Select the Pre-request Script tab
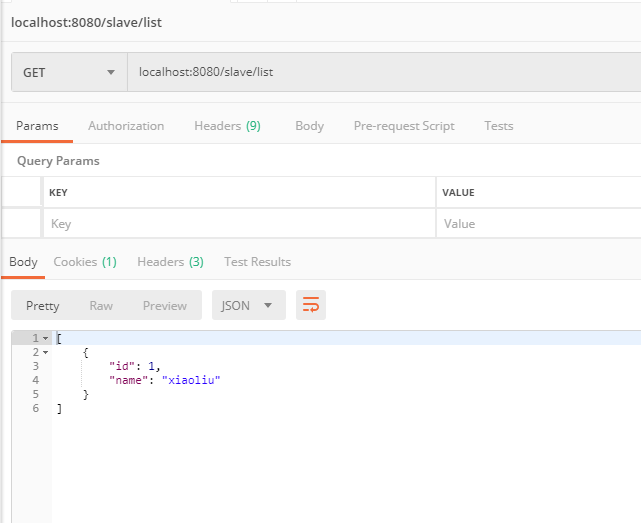Viewport: 641px width, 523px height. (x=404, y=126)
